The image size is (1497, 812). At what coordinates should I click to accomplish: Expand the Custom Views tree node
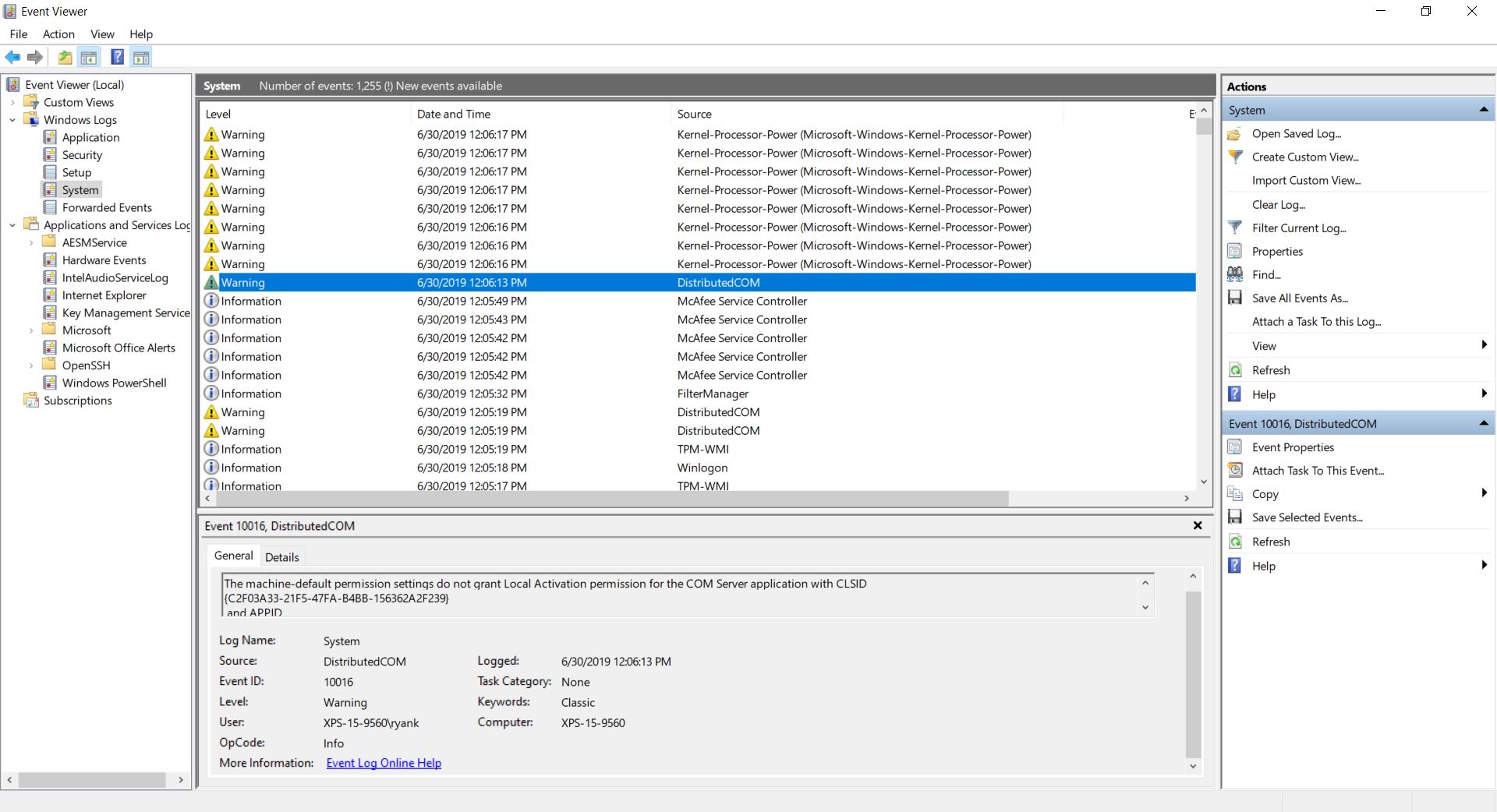(12, 102)
